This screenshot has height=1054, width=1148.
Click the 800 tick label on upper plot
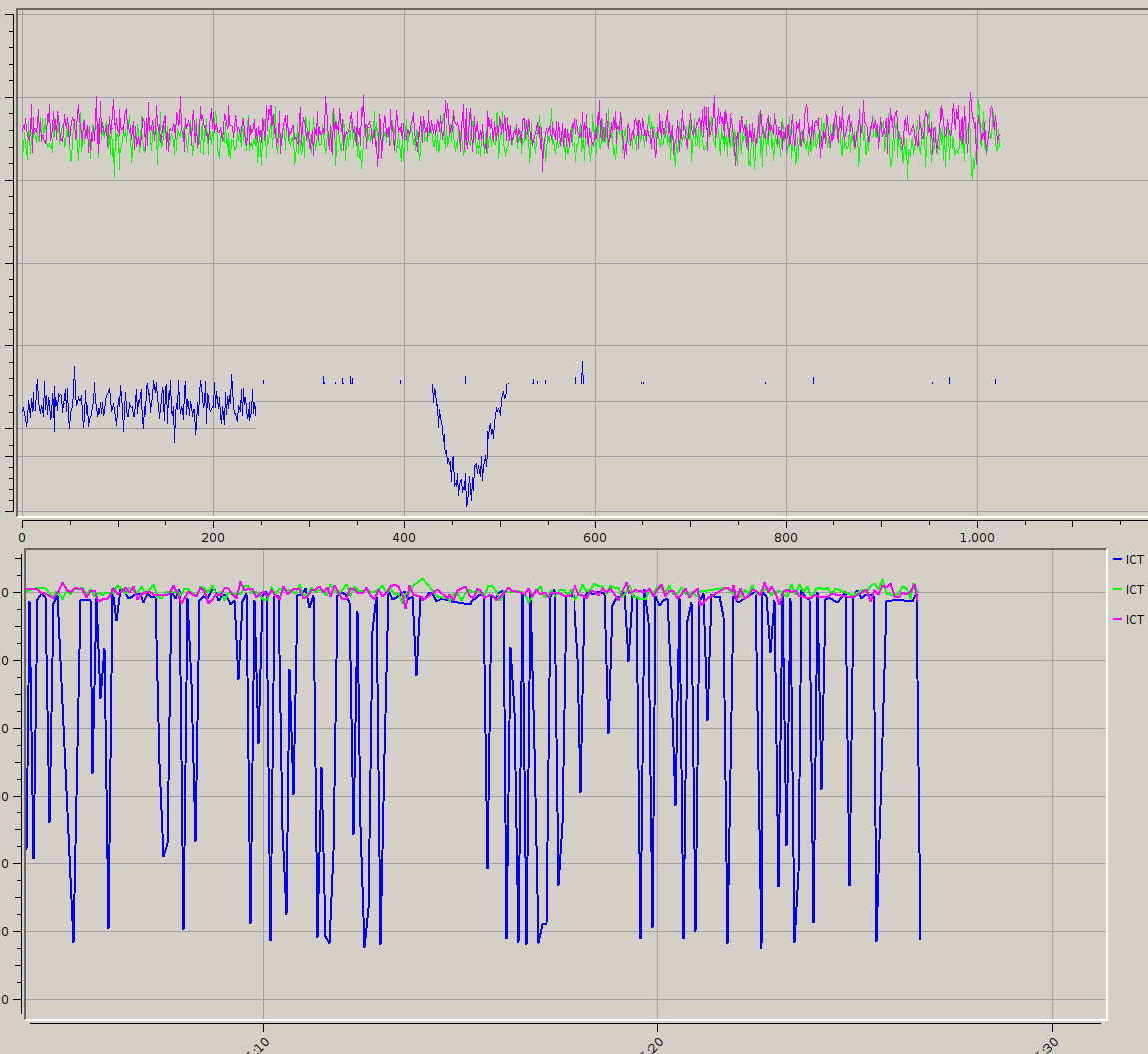tap(786, 537)
